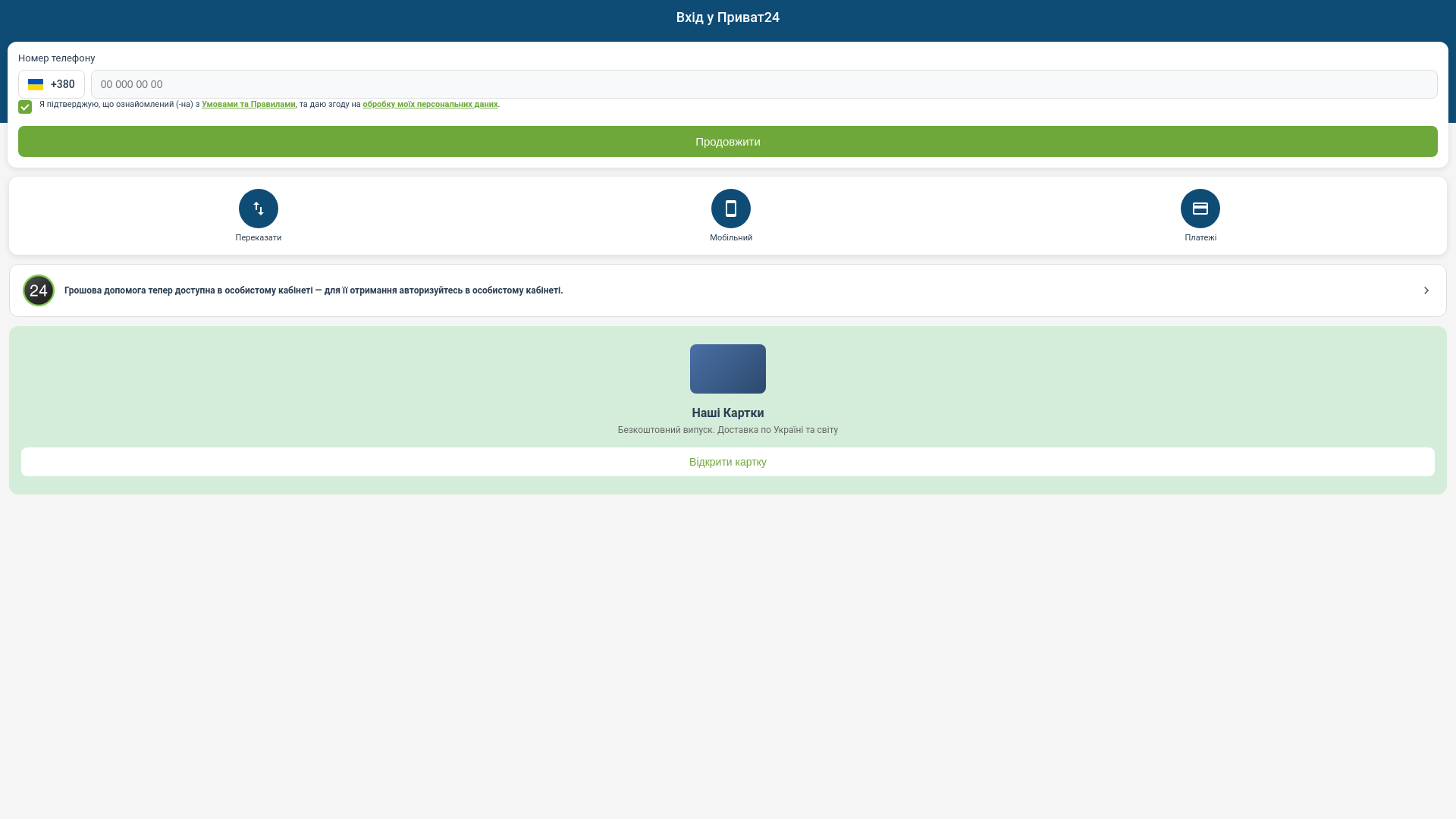
Task: Click the Грошова допомога announcement text
Action: (x=313, y=290)
